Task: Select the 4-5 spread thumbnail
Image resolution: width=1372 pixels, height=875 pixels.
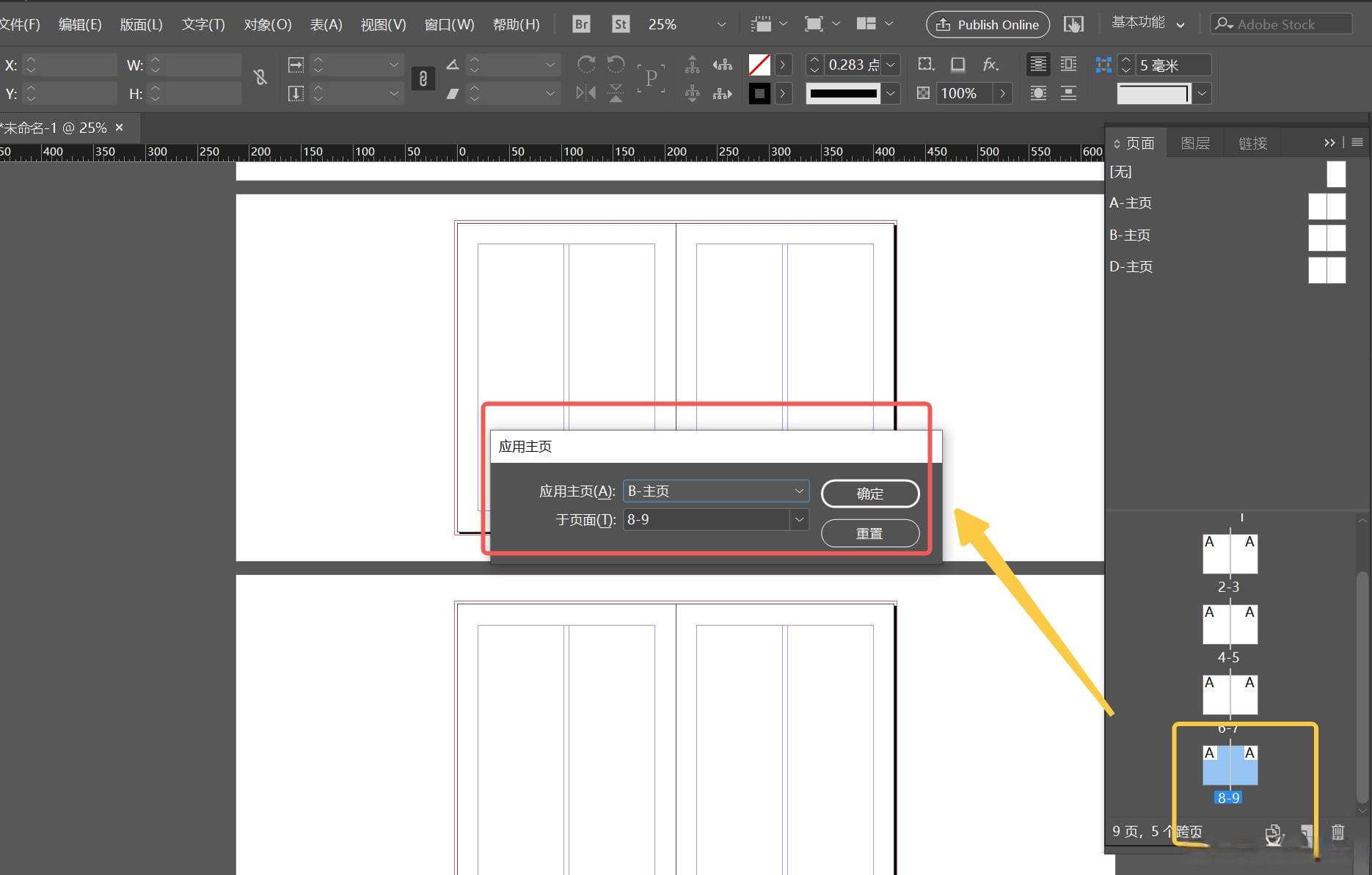Action: tap(1230, 624)
